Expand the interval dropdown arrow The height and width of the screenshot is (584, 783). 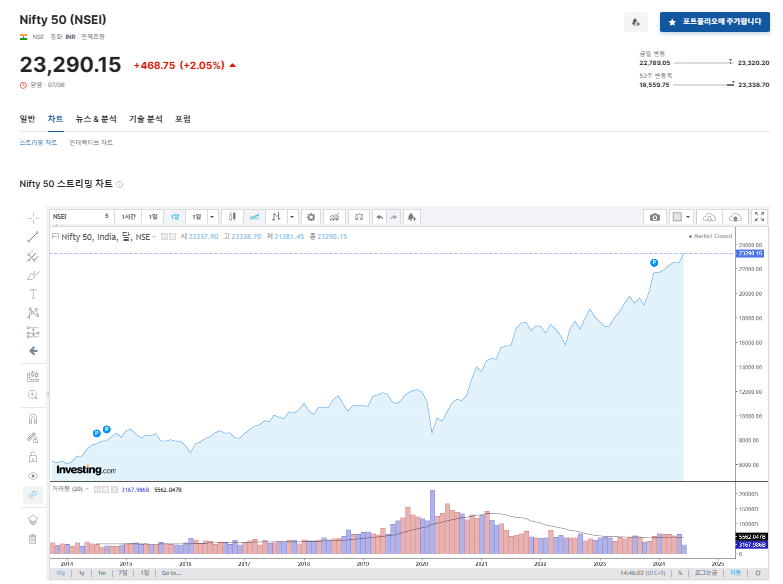pos(212,217)
